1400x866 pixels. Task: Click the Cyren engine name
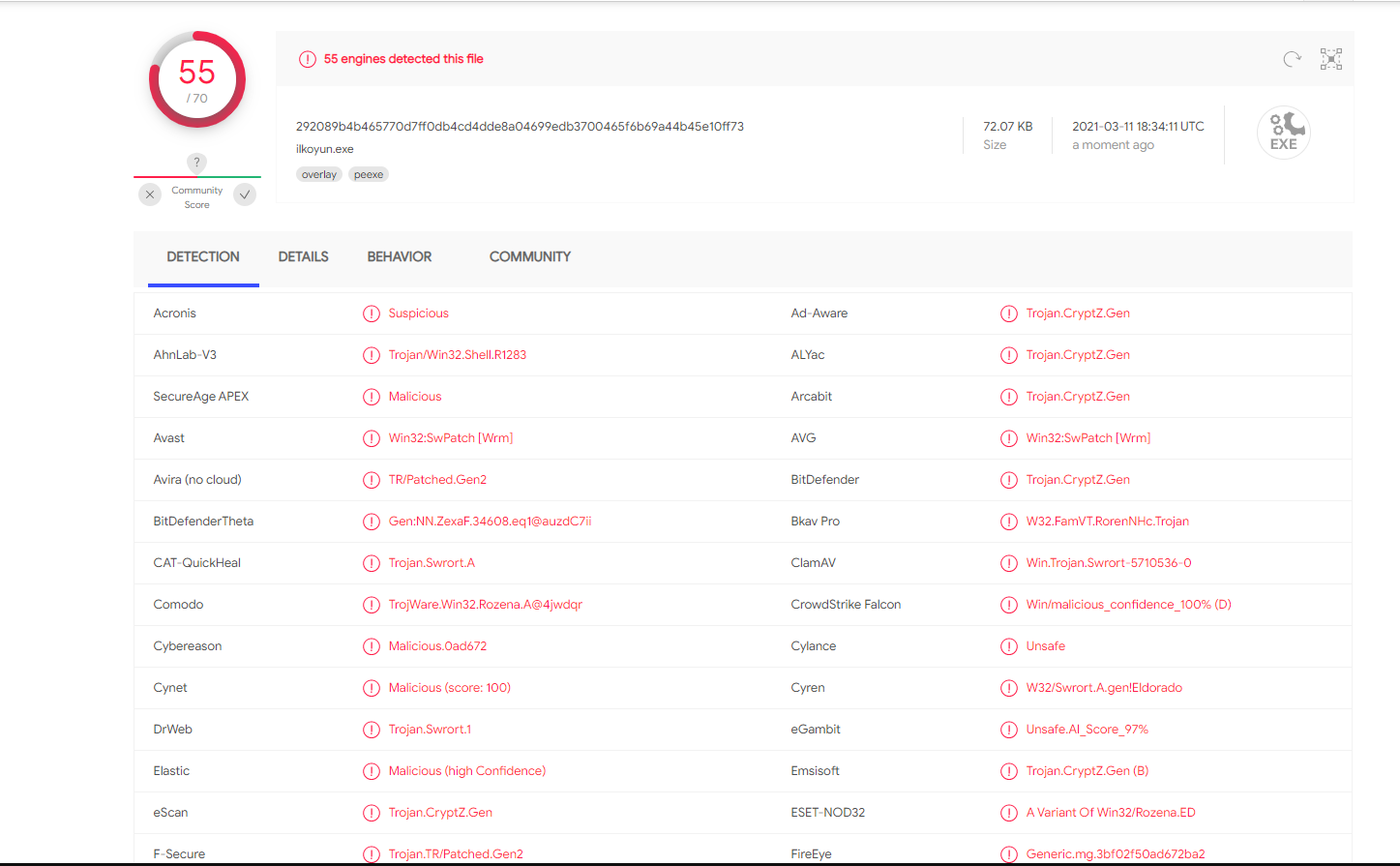click(808, 688)
